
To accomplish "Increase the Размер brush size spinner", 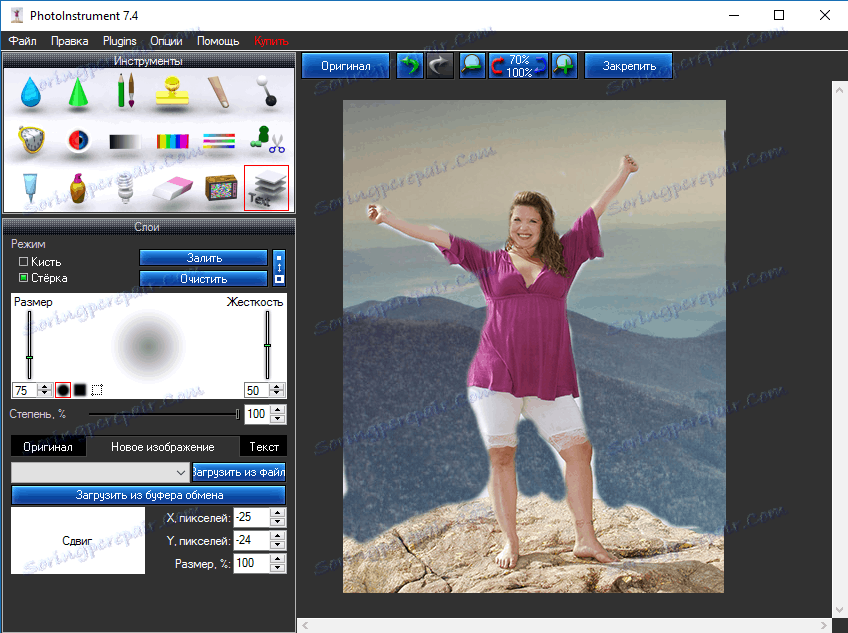I will coord(44,386).
